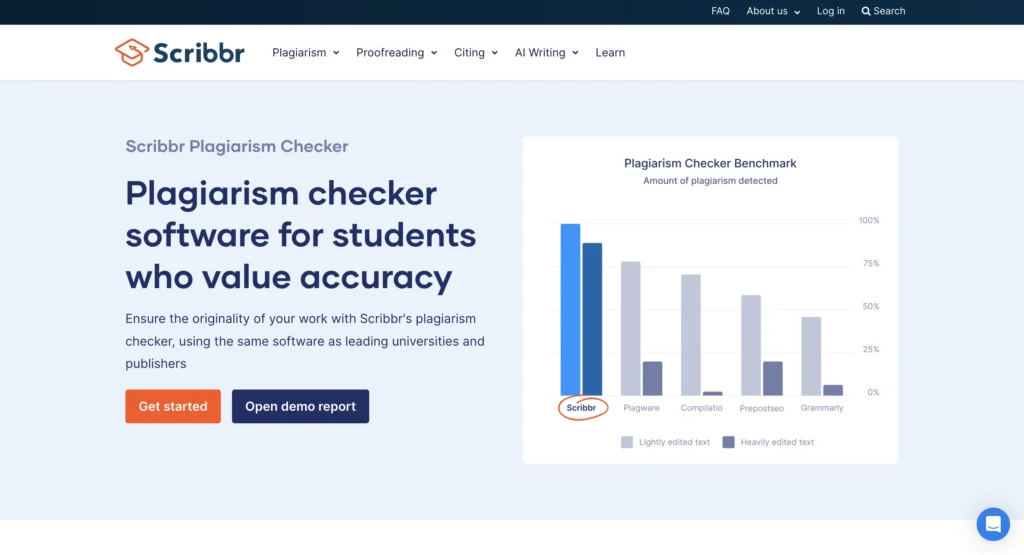Expand the AI Writing menu chevron
1024x555 pixels.
coord(575,53)
